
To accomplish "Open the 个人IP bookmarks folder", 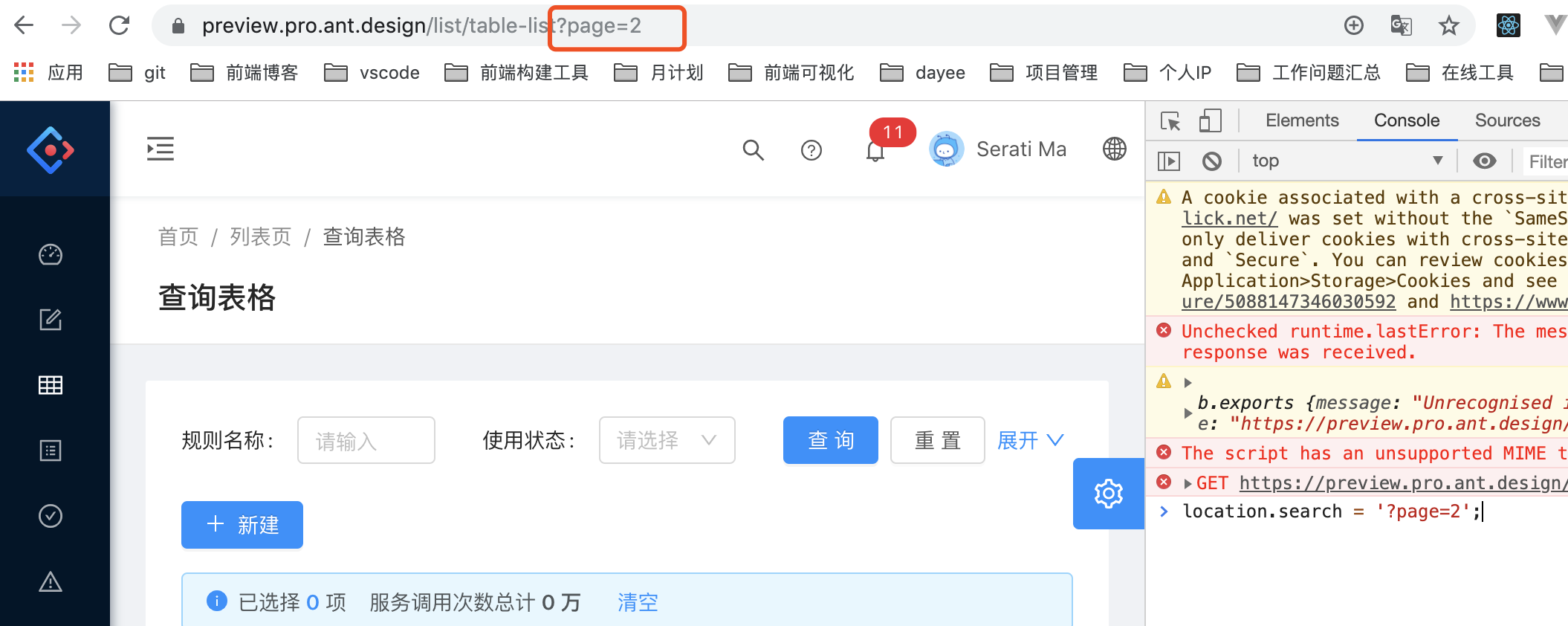I will click(1167, 73).
